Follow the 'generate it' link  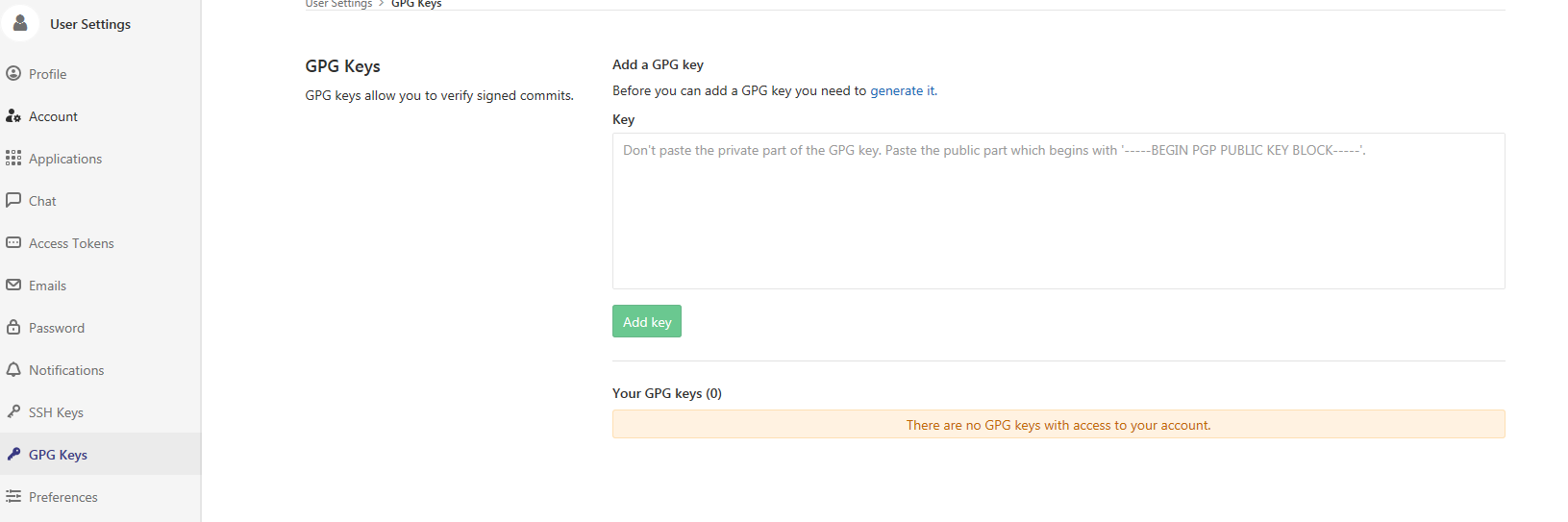902,90
